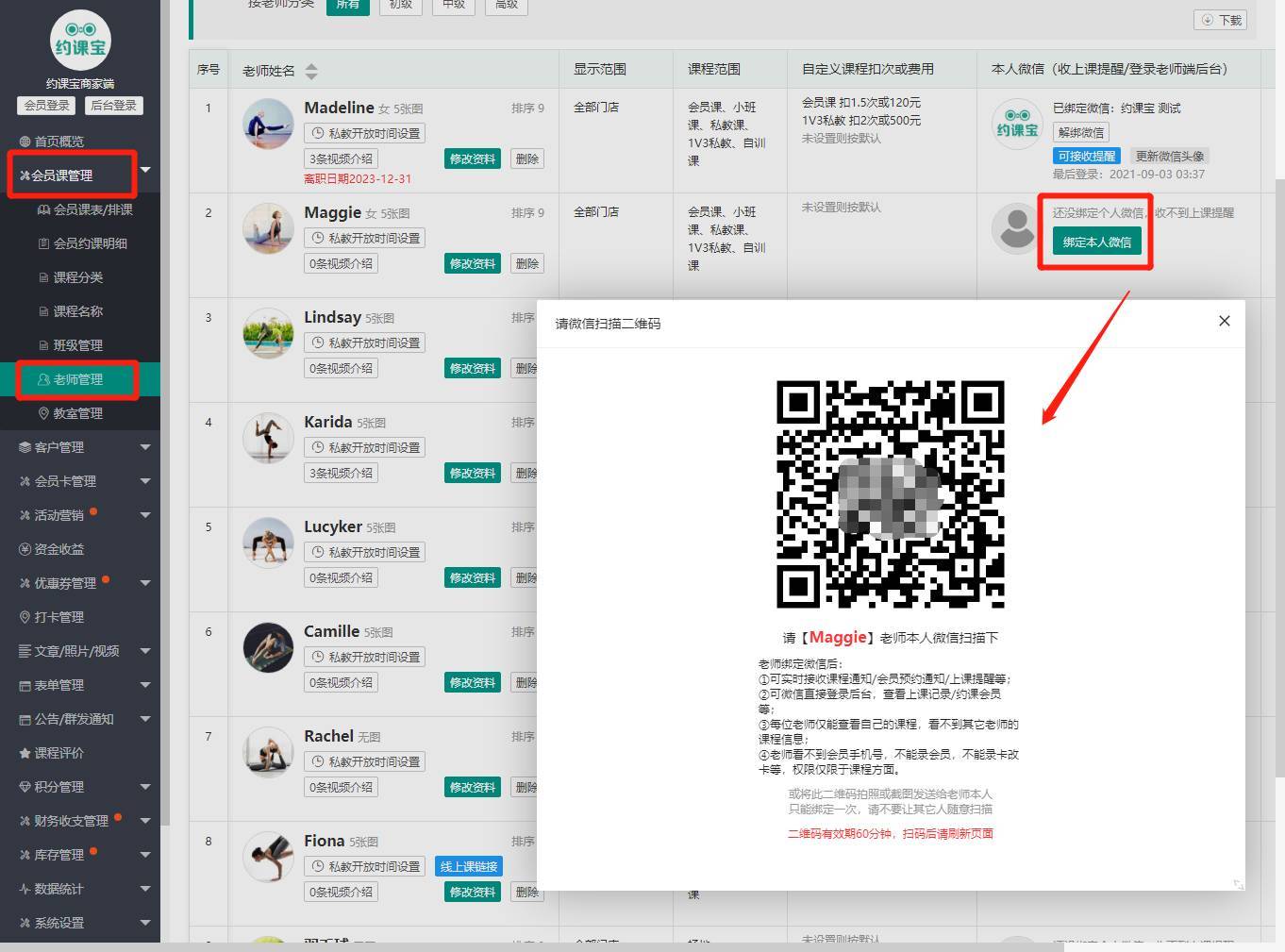Expand 文章/照片/视频 menu arrow
The height and width of the screenshot is (952, 1285).
pos(145,651)
